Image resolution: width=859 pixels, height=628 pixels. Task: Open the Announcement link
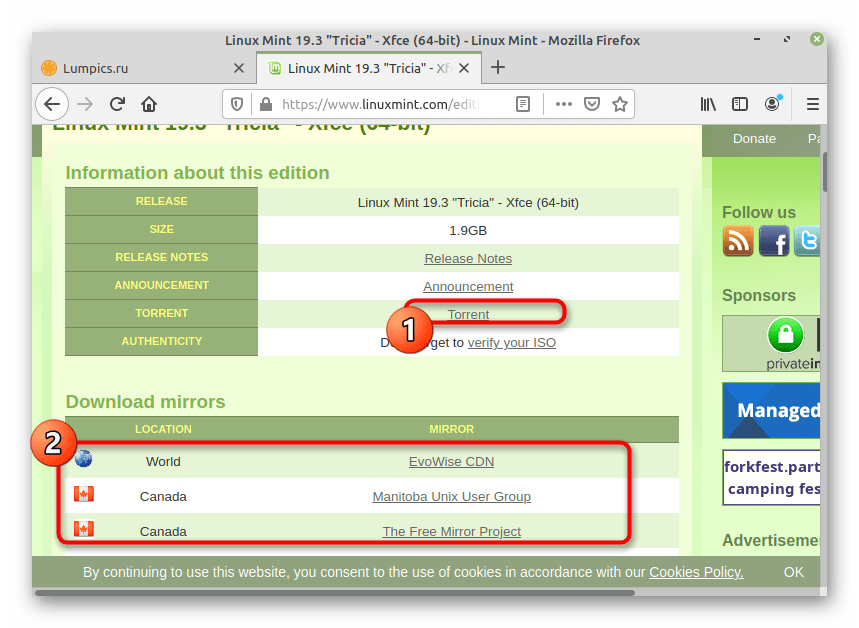[x=468, y=287]
